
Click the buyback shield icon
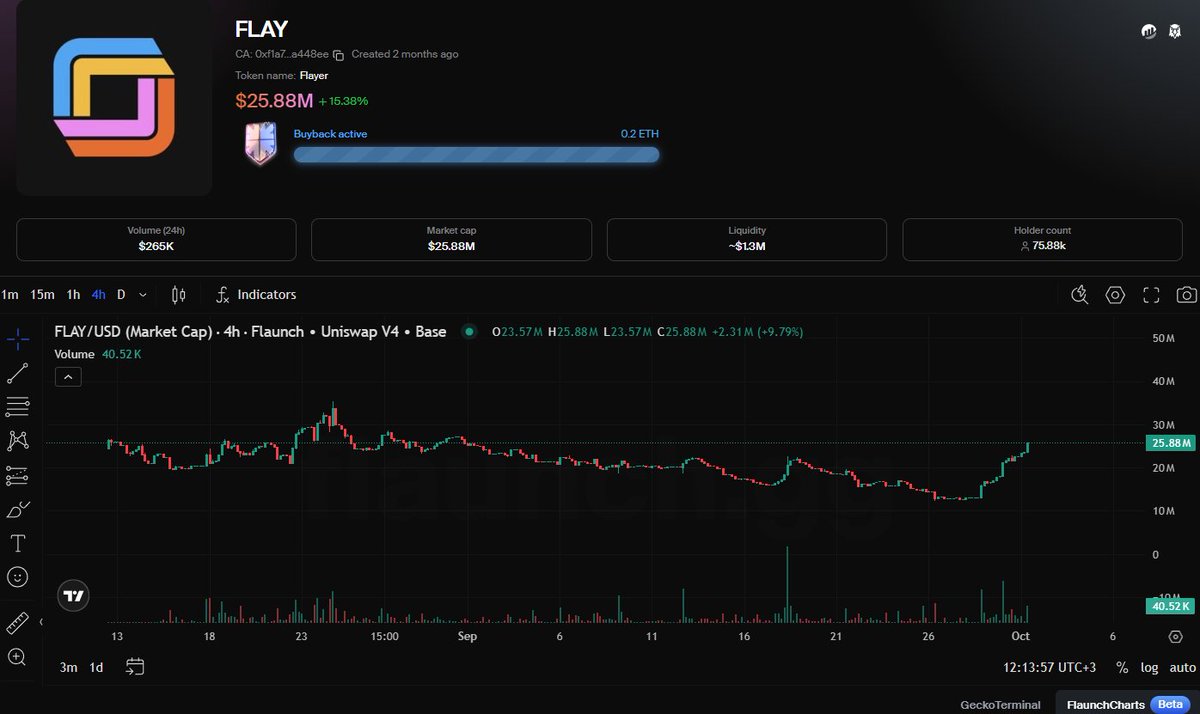tap(259, 144)
